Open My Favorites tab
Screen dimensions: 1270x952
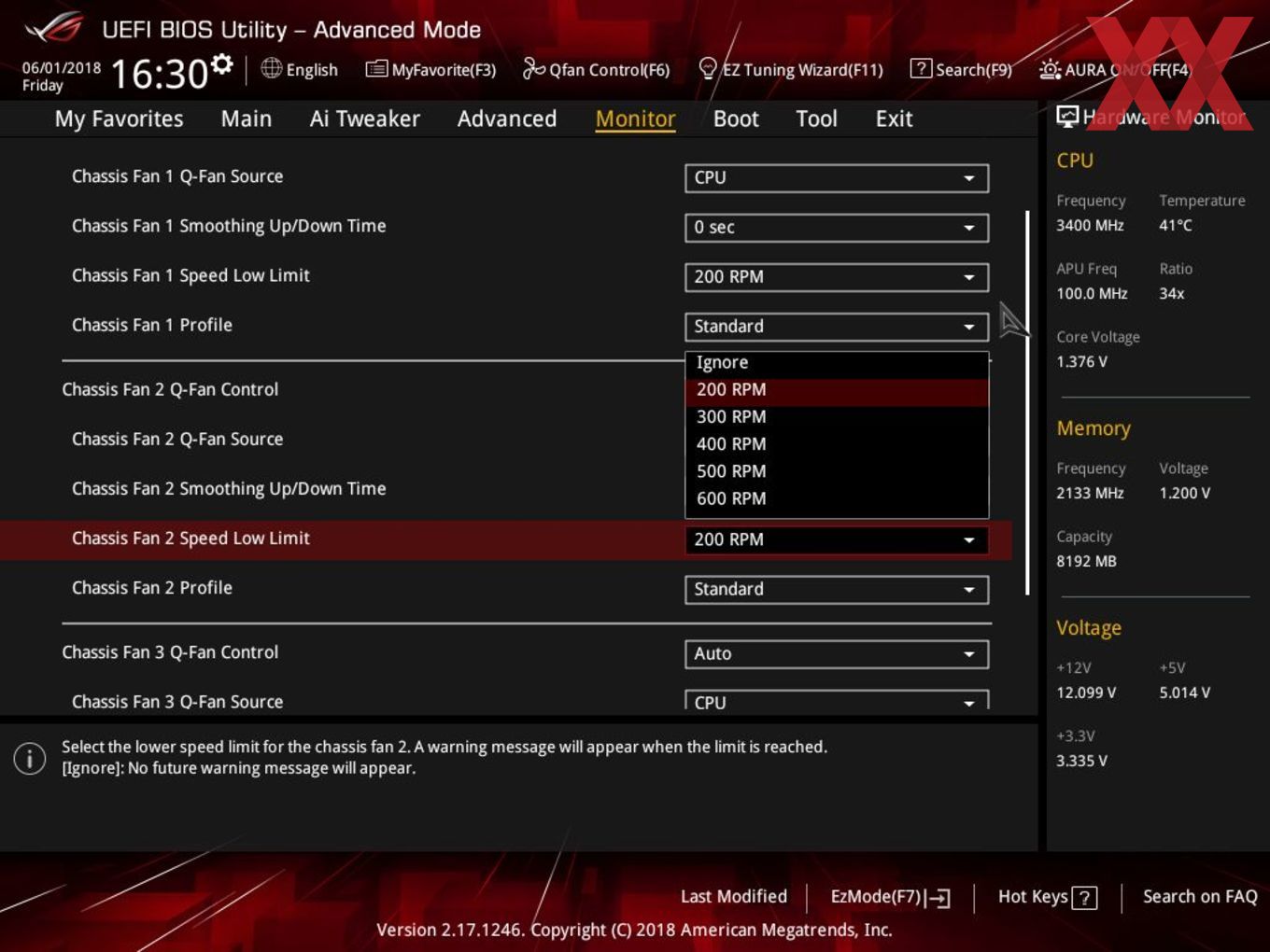(119, 119)
